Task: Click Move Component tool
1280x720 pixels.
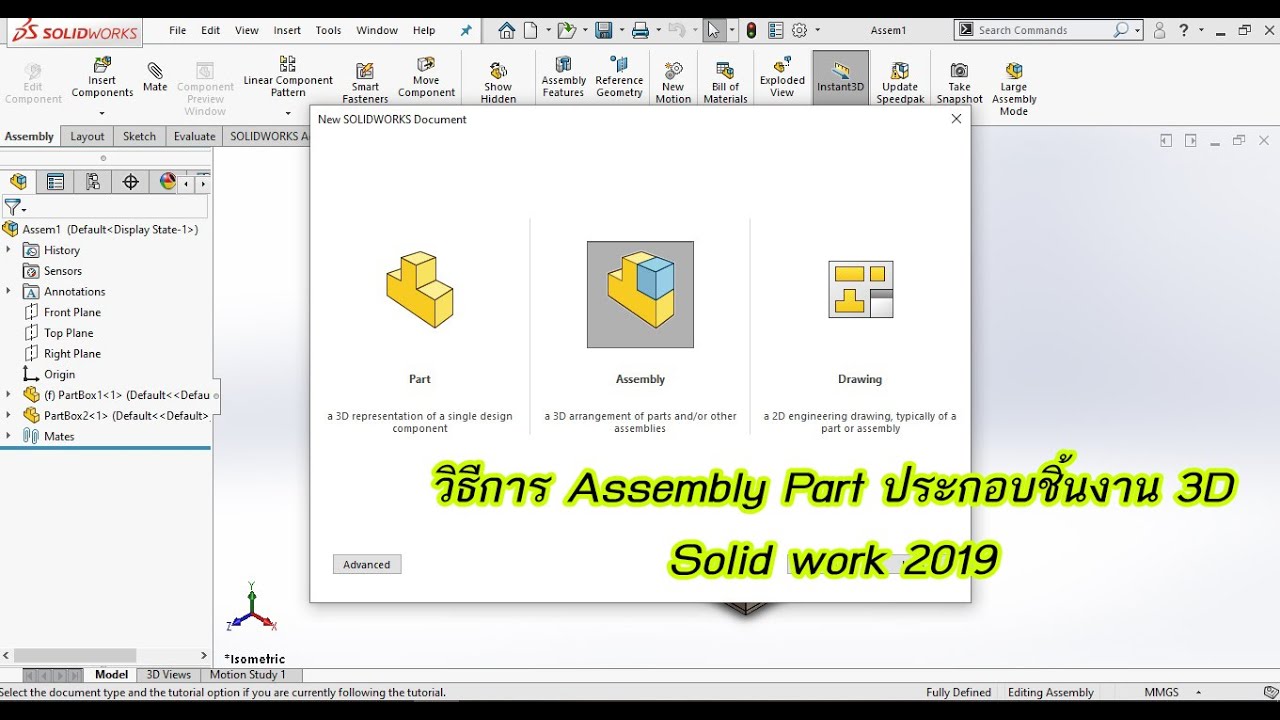Action: [426, 77]
